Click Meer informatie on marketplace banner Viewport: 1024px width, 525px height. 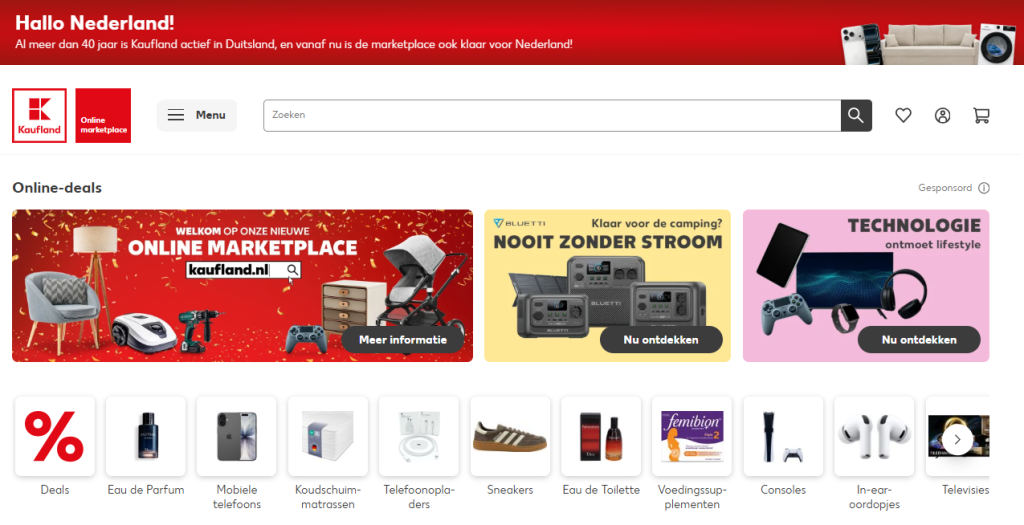coord(403,340)
